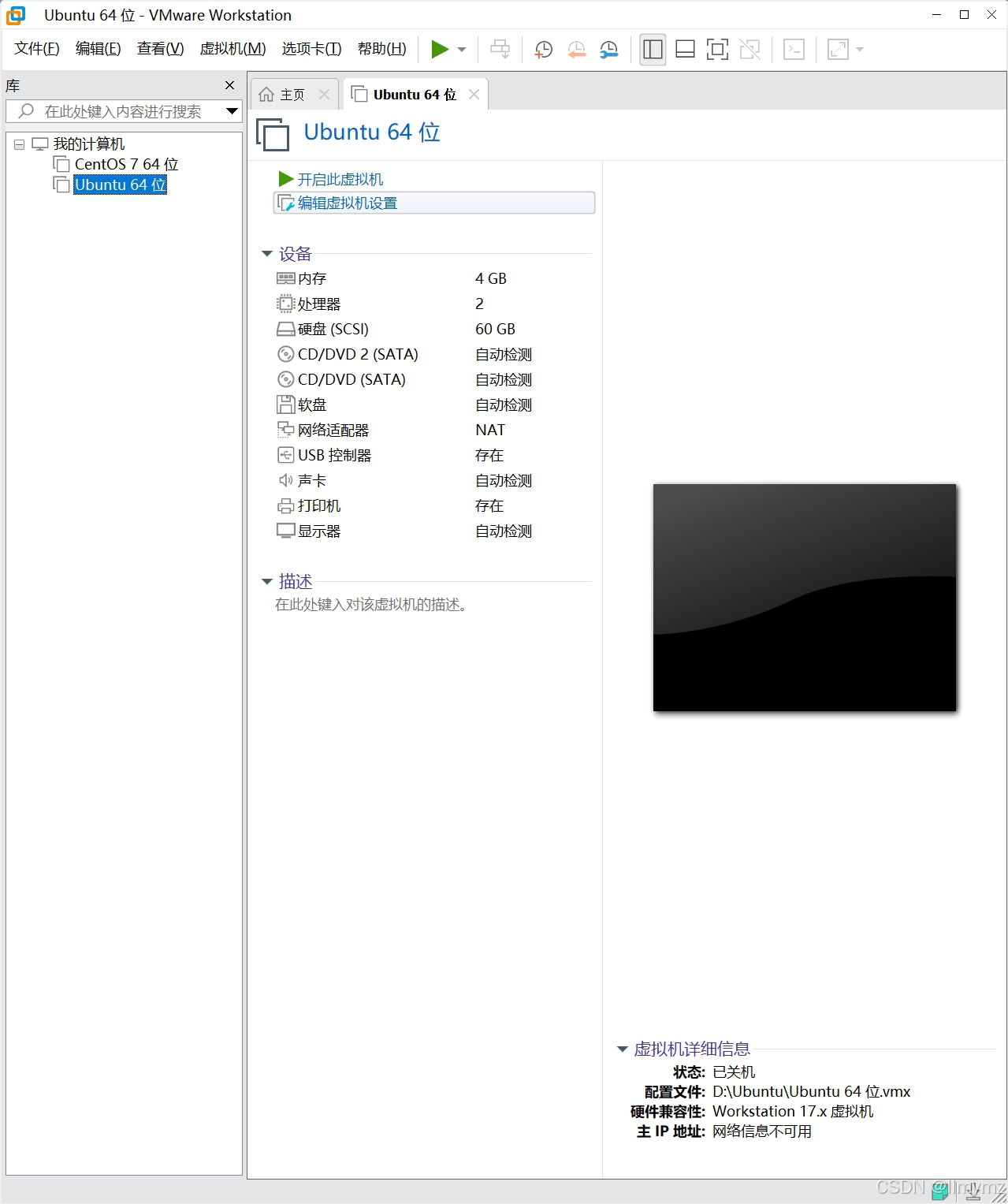Image resolution: width=1008 pixels, height=1204 pixels.
Task: Click the 已关机 status value
Action: coord(734,1072)
